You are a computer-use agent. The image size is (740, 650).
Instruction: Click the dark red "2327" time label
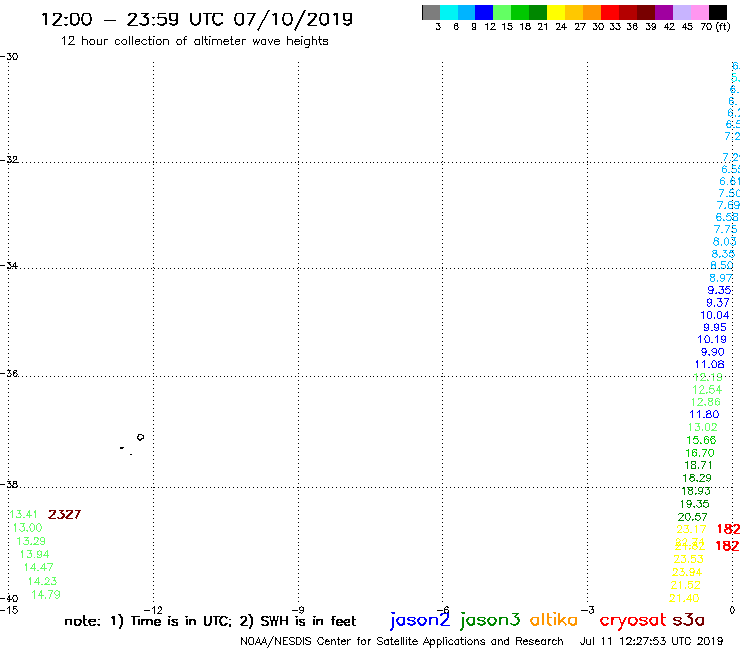[x=64, y=515]
